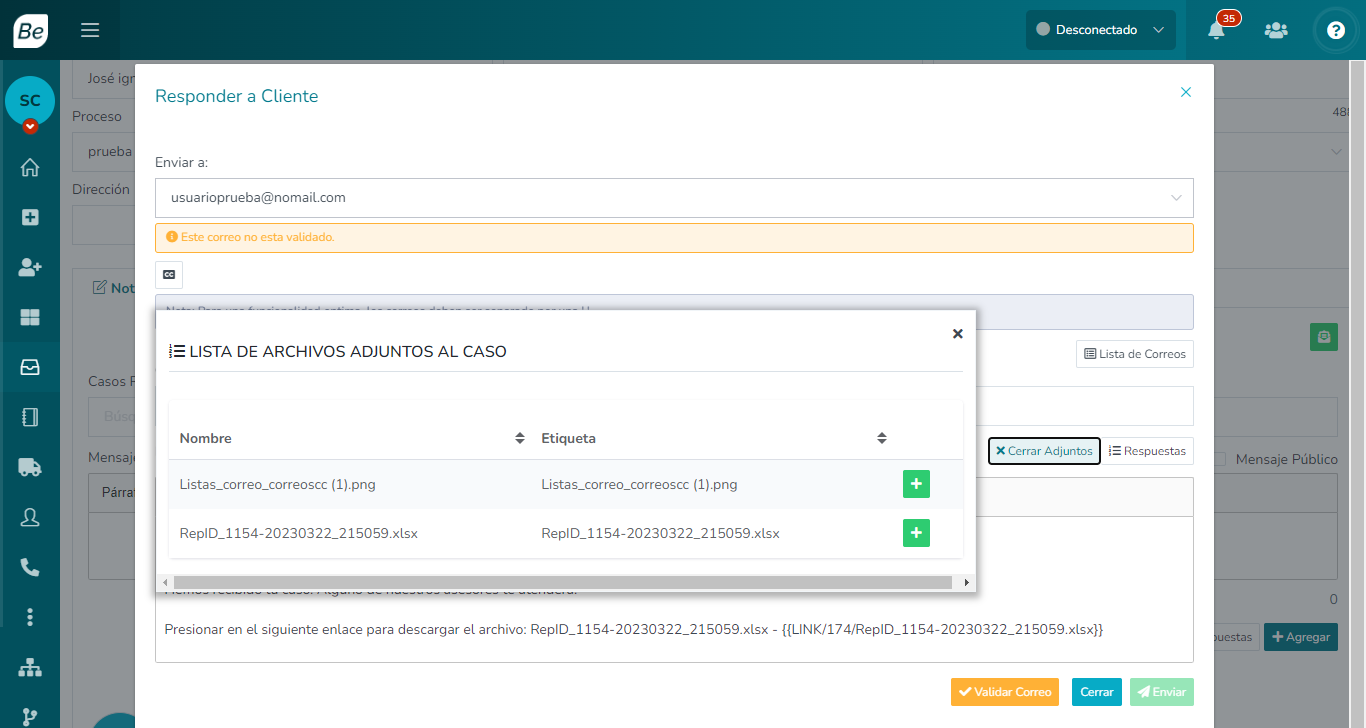Click the CC button under the email field
1366x728 pixels.
pyautogui.click(x=169, y=274)
